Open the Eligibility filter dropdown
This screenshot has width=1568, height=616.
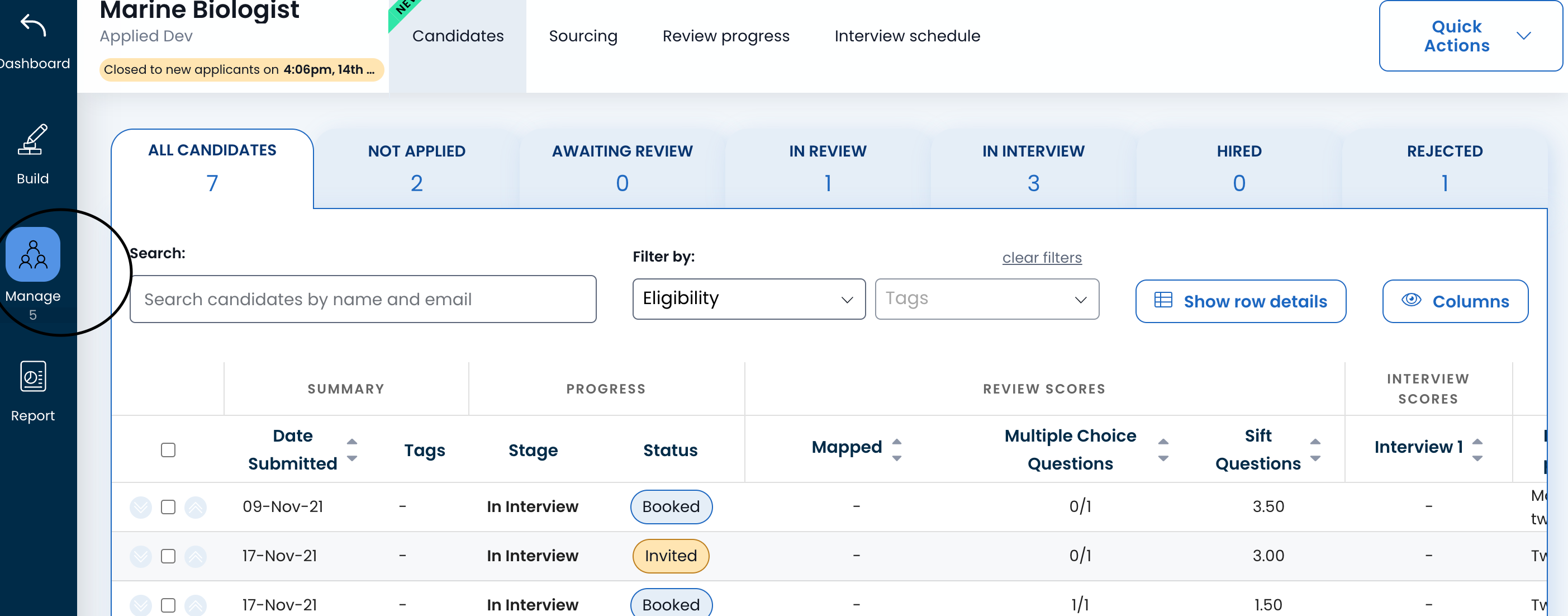click(x=748, y=299)
